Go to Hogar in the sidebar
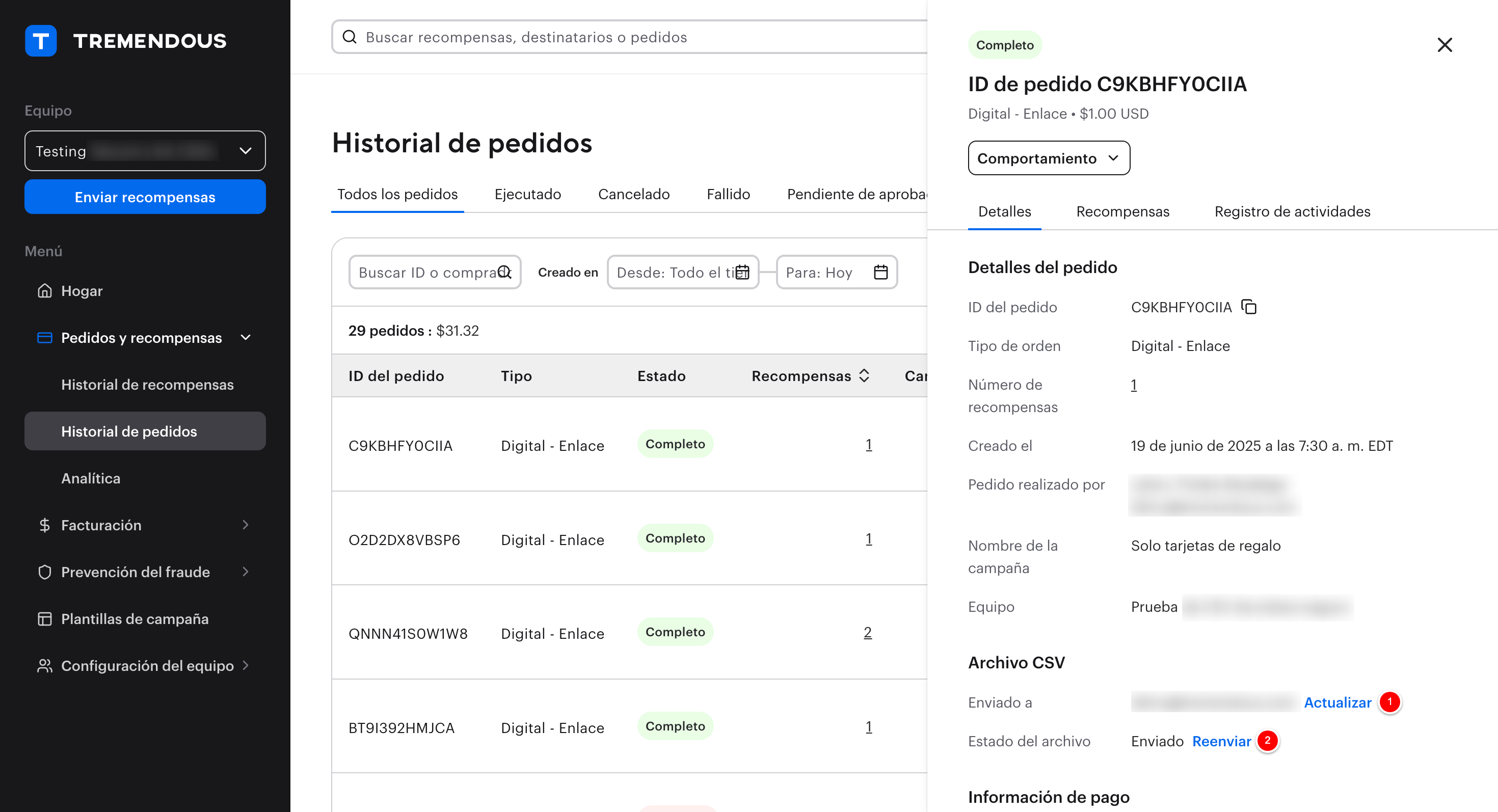 click(x=82, y=291)
